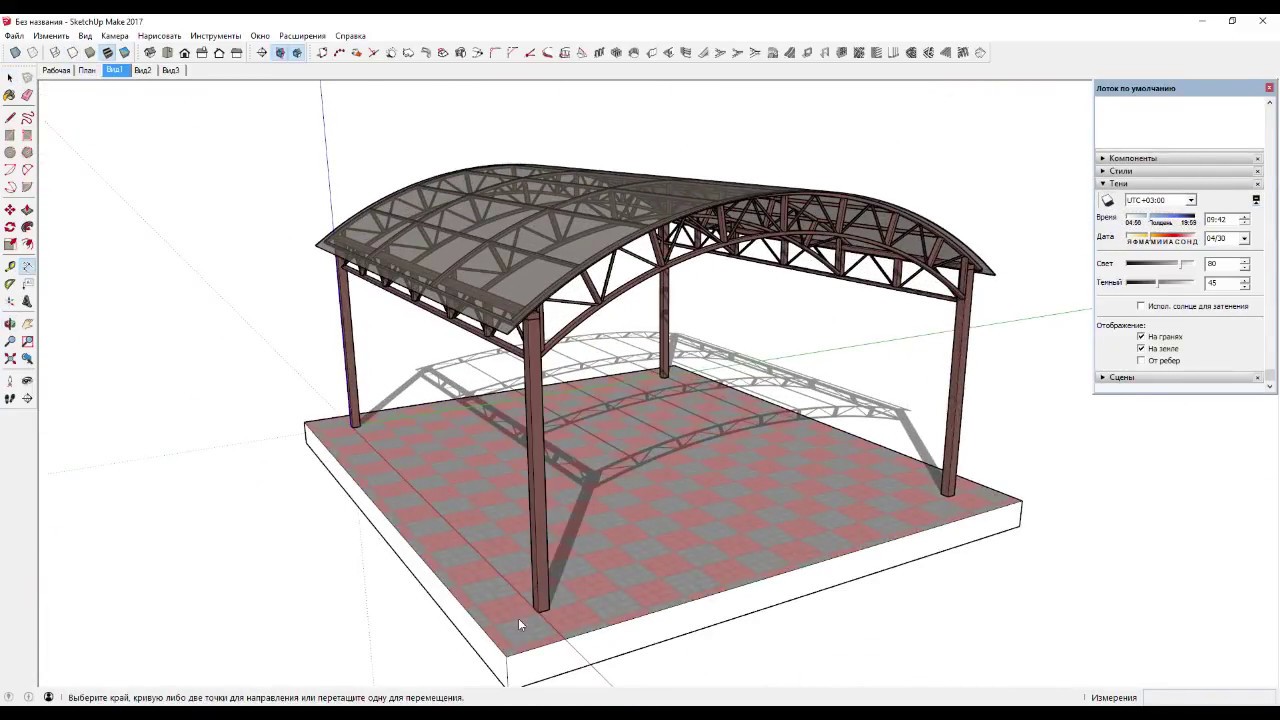
Task: Toggle shadow details expand button
Action: point(1256,200)
